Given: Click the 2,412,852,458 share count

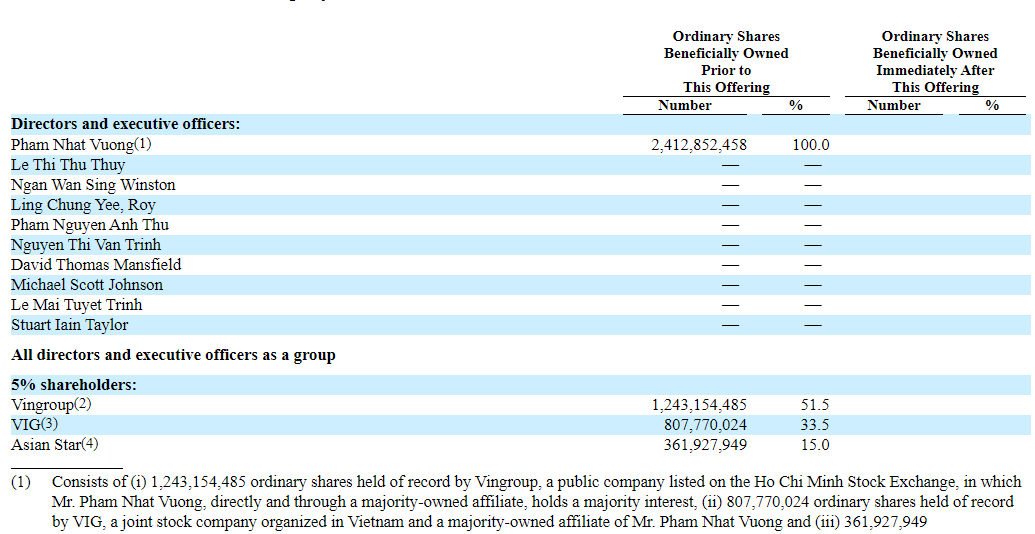Looking at the screenshot, I should tap(699, 145).
